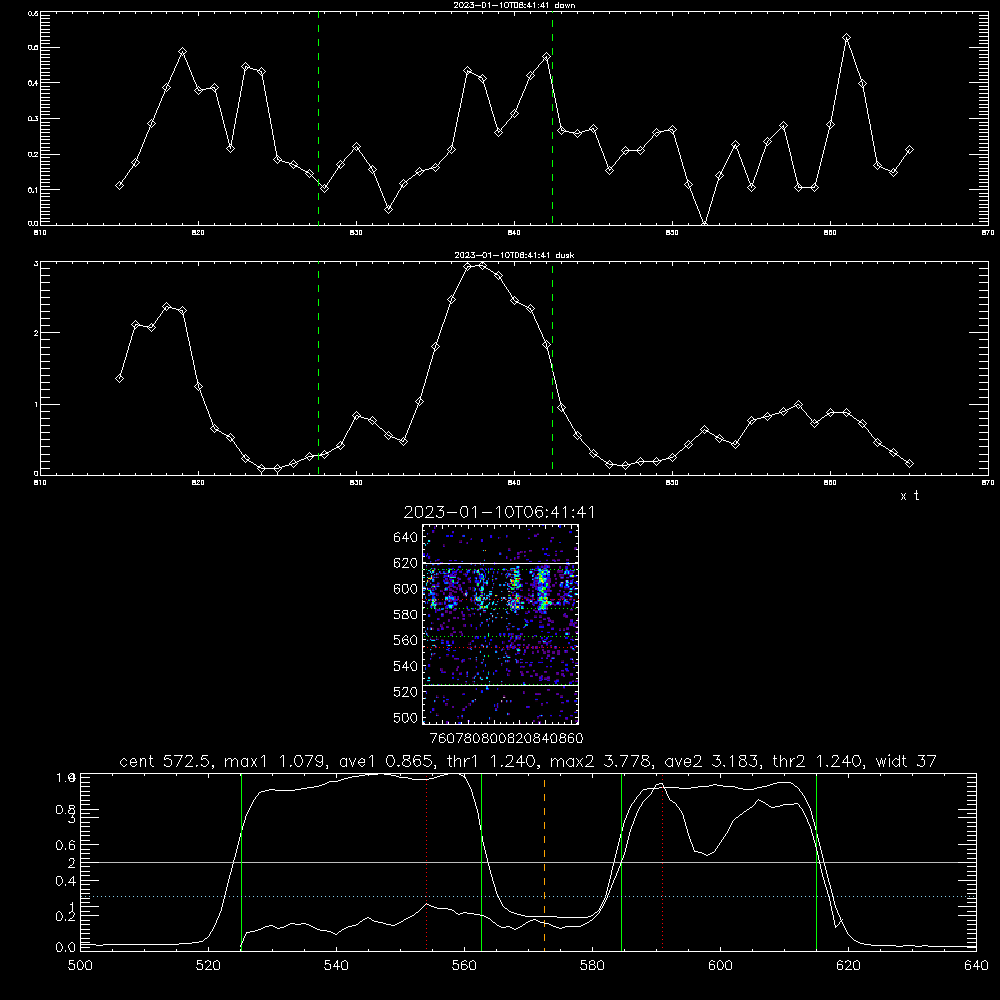The image size is (1000, 1000).
Task: Click y-axis label 0.2 on bottom plot
Action: pos(66,916)
